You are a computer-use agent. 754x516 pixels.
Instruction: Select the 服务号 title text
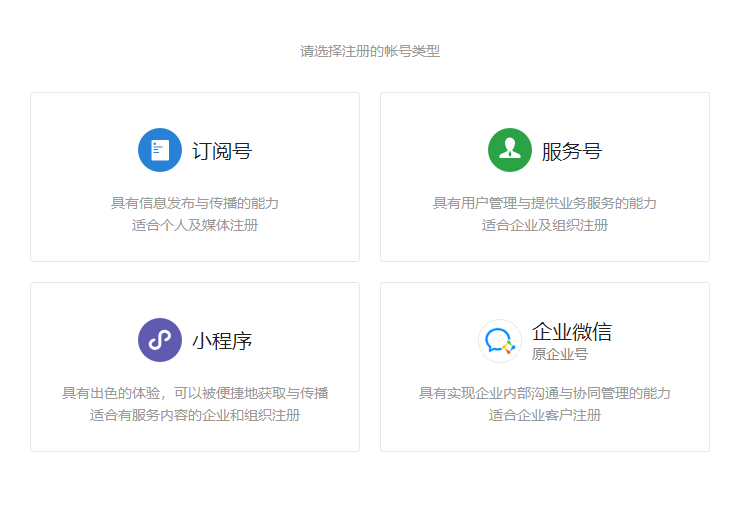pos(572,151)
